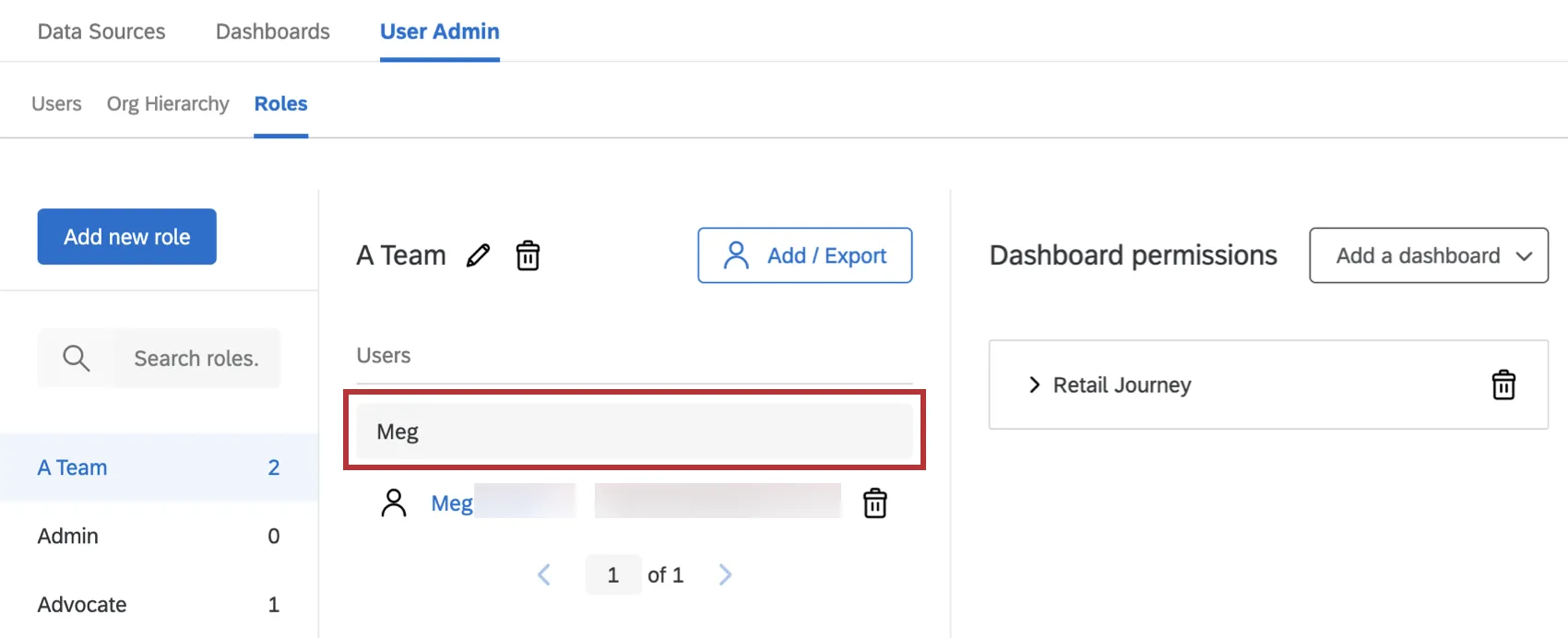Open the Org Hierarchy sub-tab
Viewport: 1568px width, 638px height.
tap(167, 103)
